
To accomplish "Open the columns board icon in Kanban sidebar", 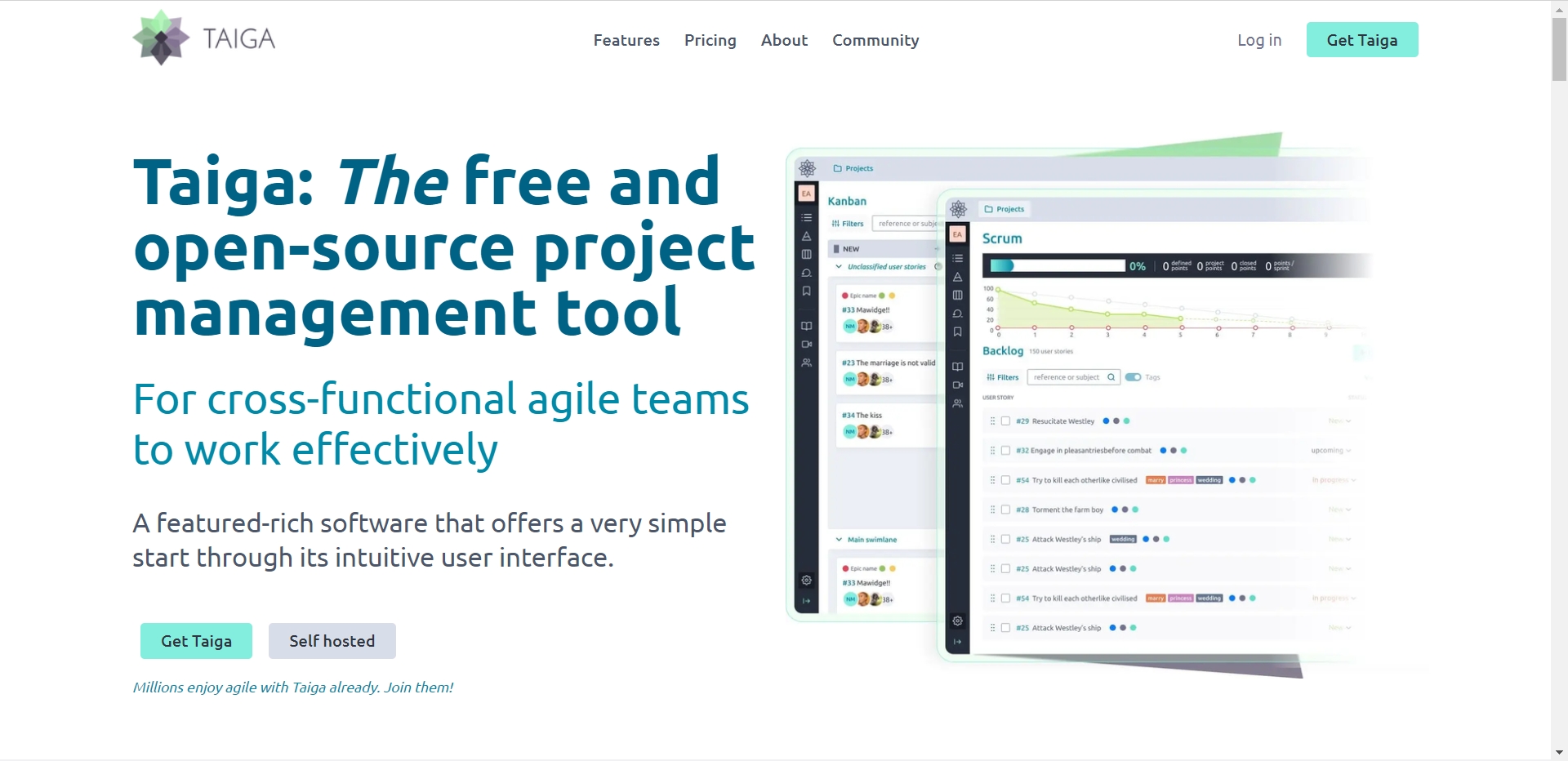I will 806,254.
